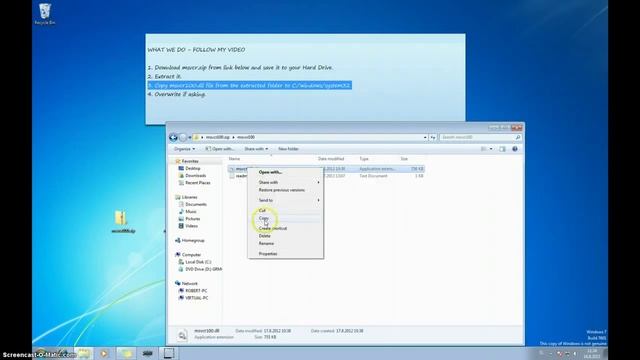Viewport: 640px width, 360px height.
Task: Click the Explorer Forward arrow button
Action: (183, 138)
